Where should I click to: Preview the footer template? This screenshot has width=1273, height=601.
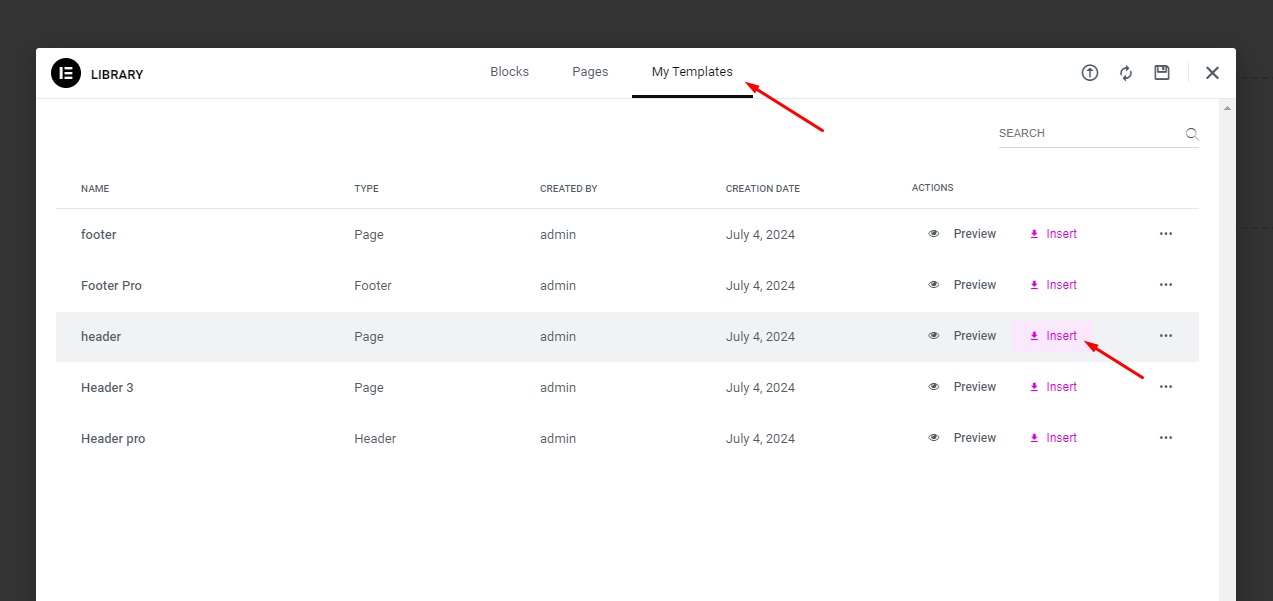[x=963, y=234]
